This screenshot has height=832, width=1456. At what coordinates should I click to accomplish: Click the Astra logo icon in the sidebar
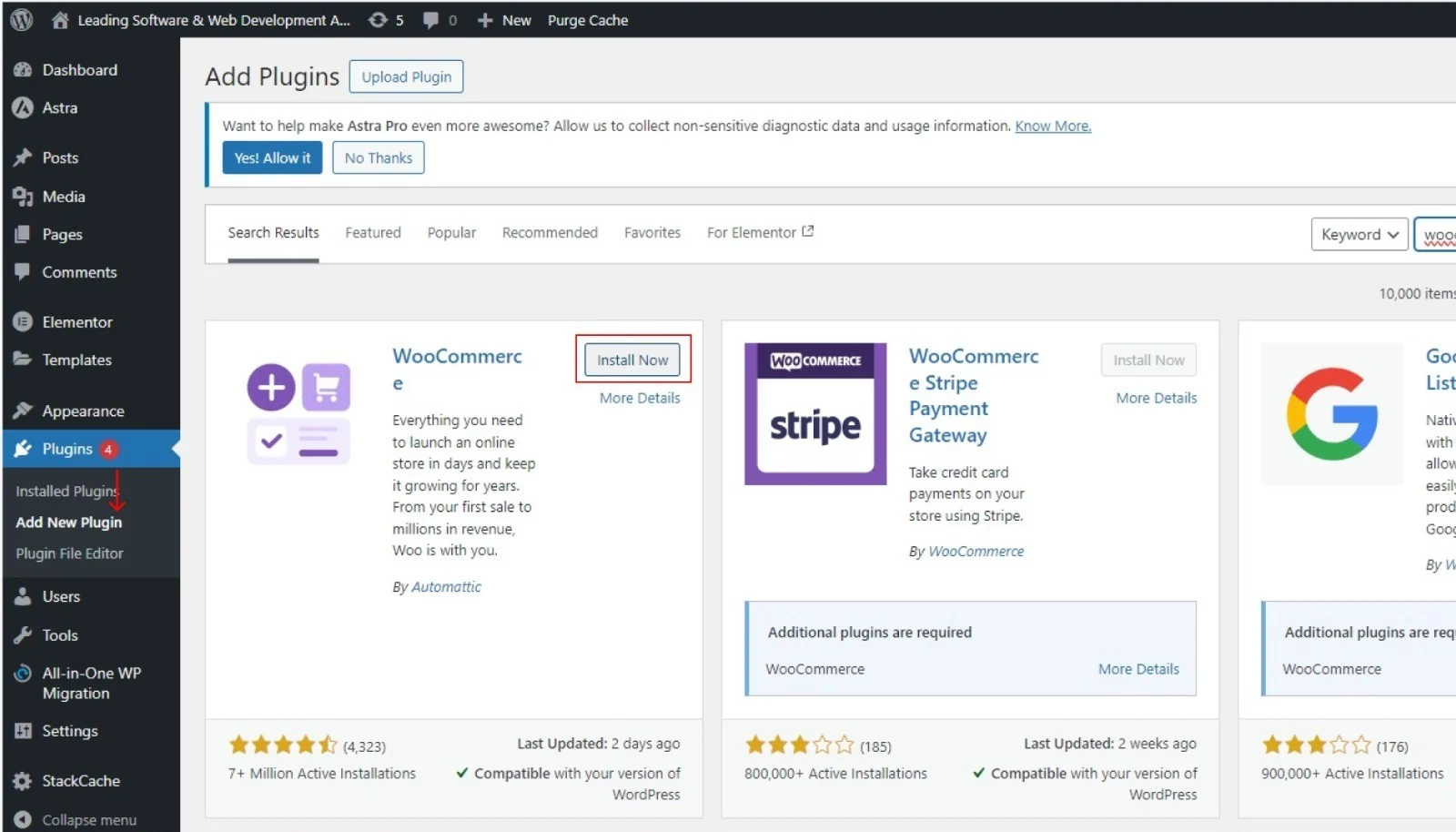(23, 107)
